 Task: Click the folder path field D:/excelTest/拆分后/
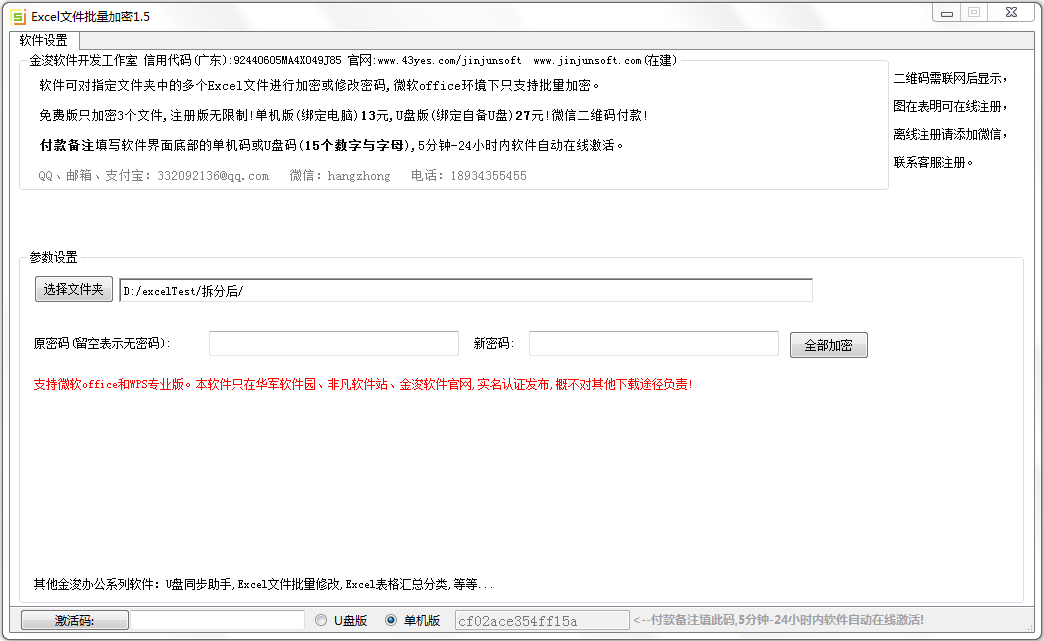point(465,291)
